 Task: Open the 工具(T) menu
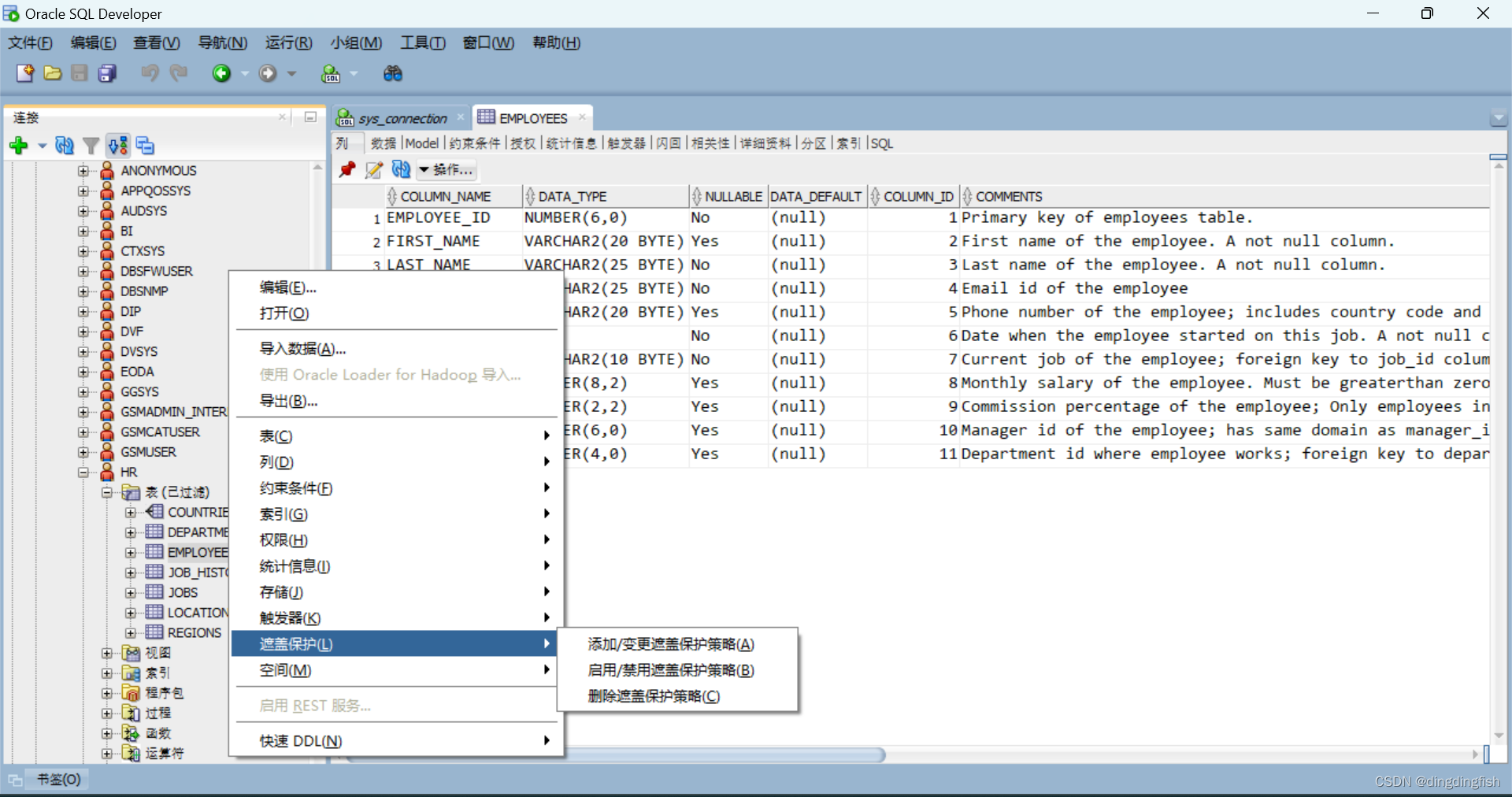[423, 43]
